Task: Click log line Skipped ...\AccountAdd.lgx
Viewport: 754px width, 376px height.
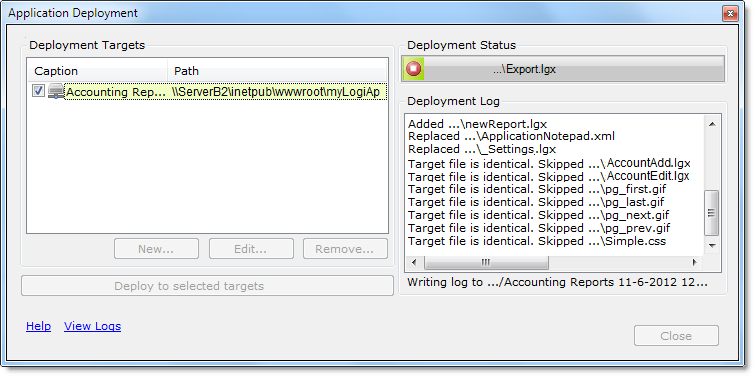Action: (x=549, y=163)
